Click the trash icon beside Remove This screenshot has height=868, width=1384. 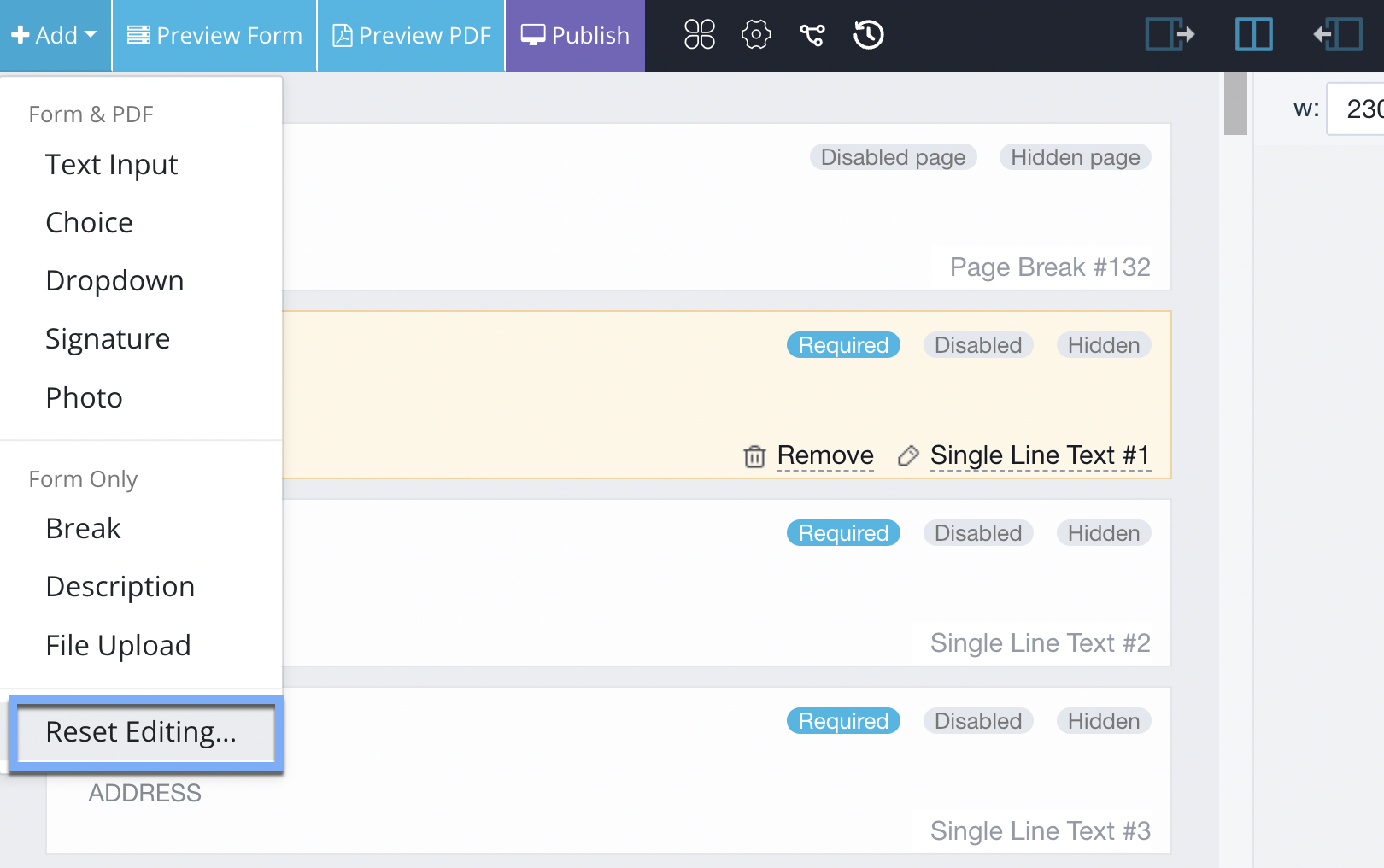(x=754, y=456)
